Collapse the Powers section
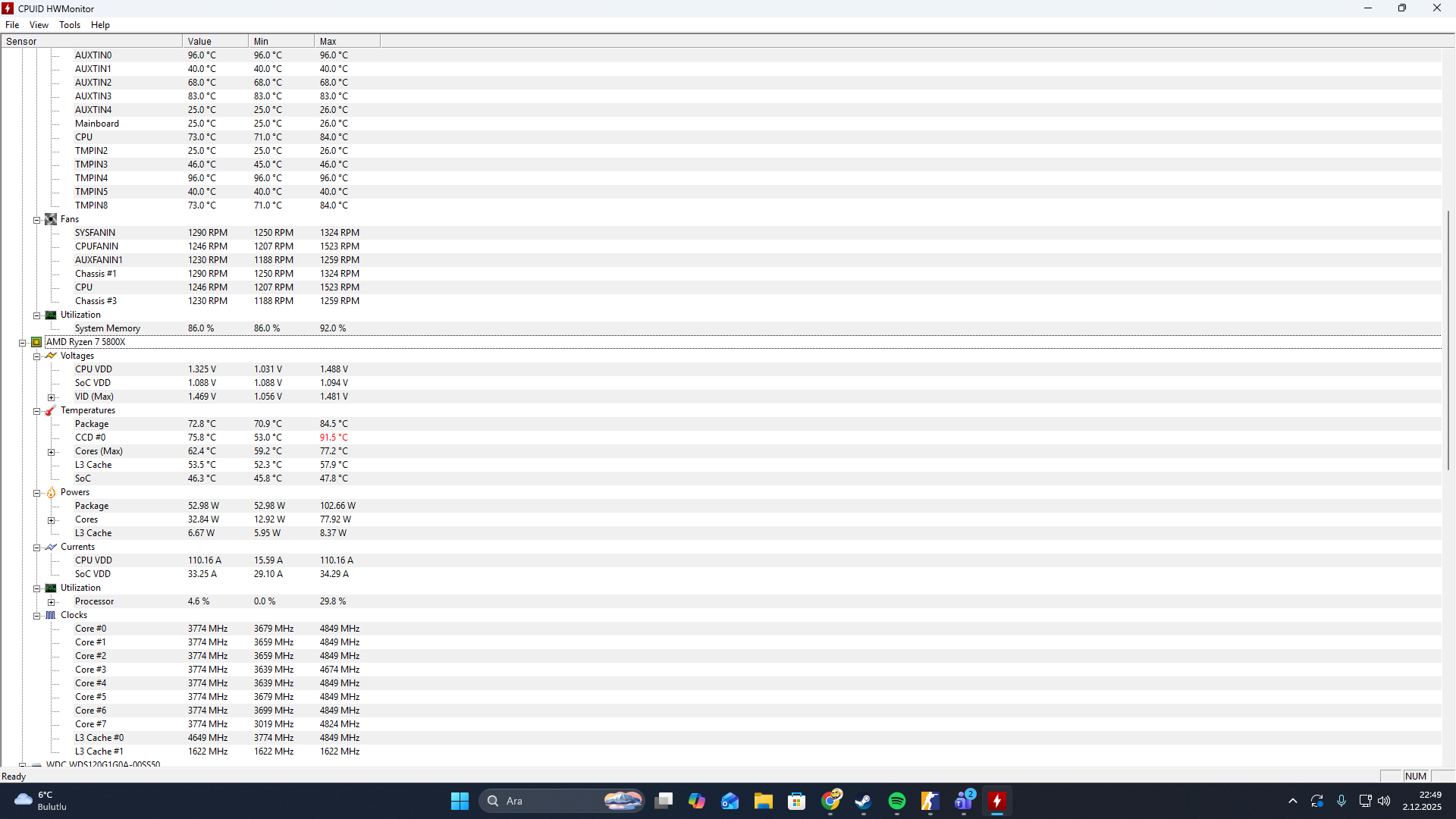1456x819 pixels. (36, 493)
